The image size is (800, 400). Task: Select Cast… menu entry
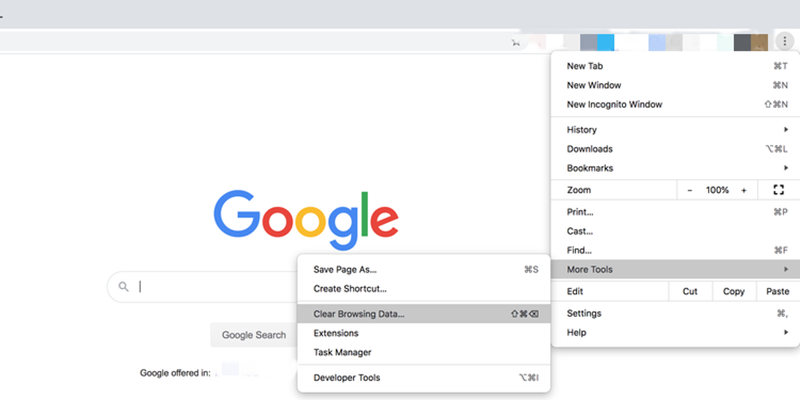[675, 231]
